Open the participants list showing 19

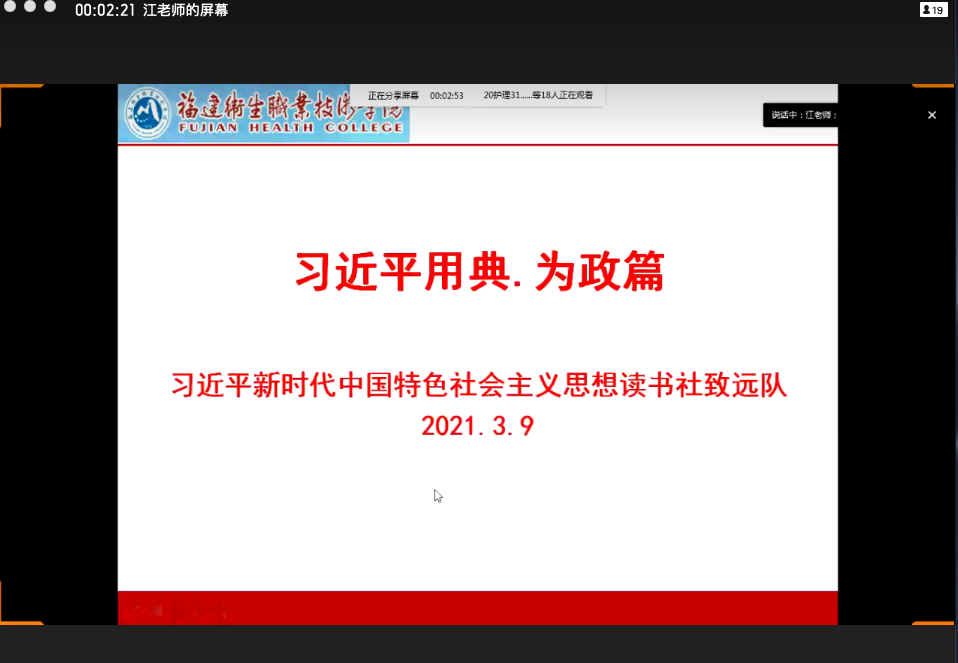(x=932, y=10)
